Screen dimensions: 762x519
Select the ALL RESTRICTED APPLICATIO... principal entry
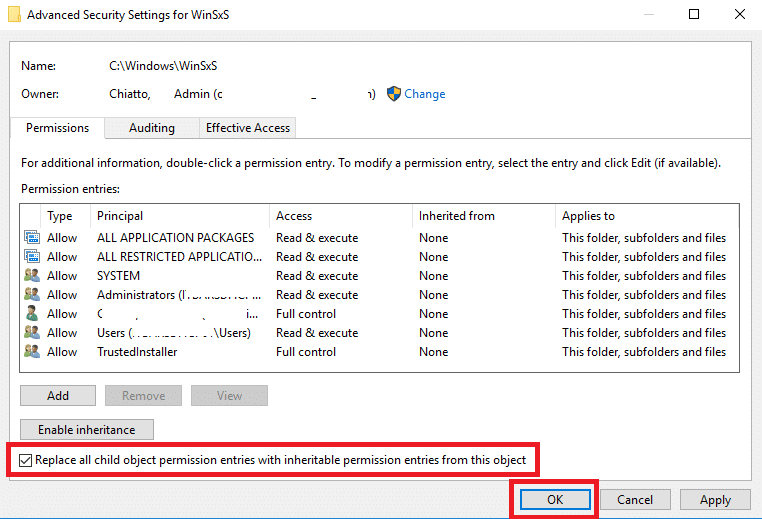(179, 257)
